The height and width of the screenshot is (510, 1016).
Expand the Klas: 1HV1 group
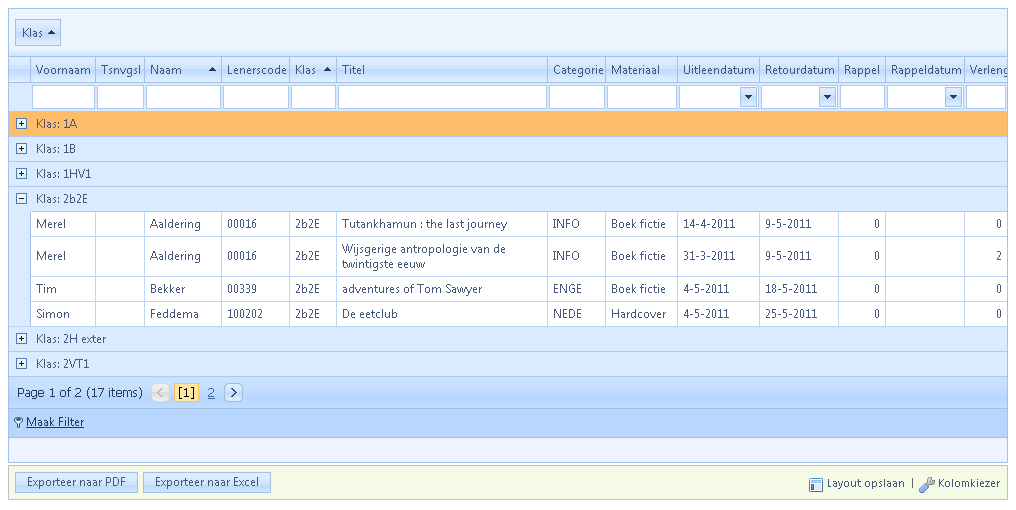[21, 174]
